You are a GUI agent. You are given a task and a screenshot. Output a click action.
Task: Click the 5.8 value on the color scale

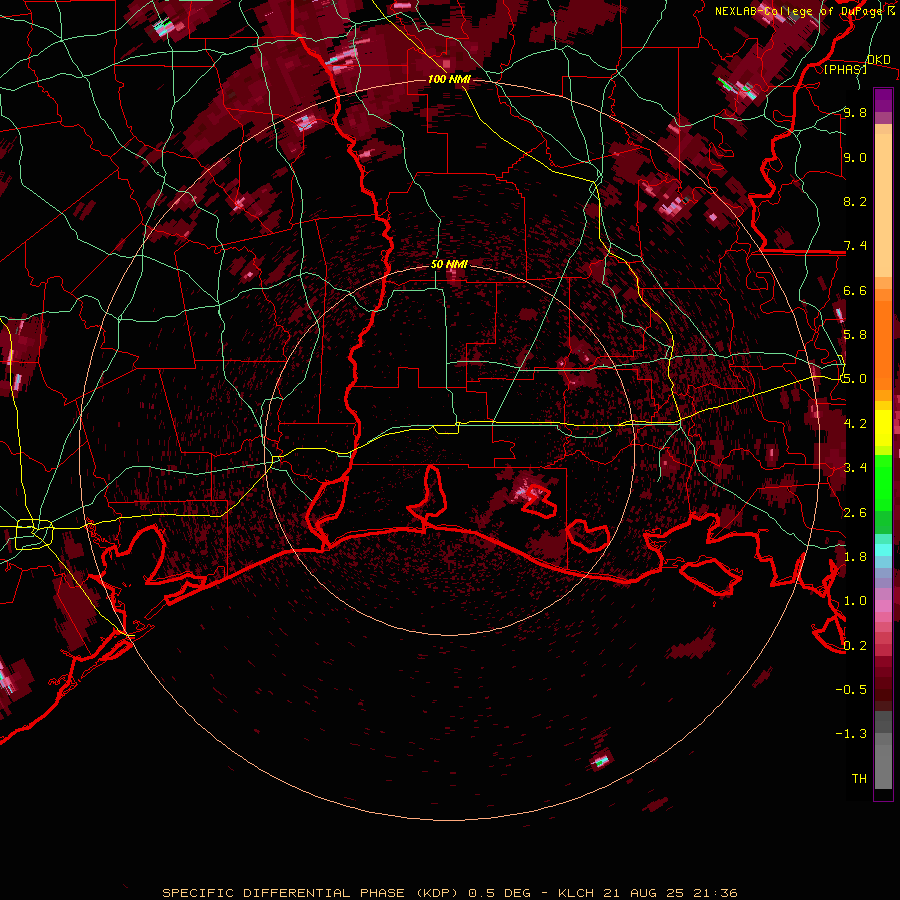pos(855,335)
